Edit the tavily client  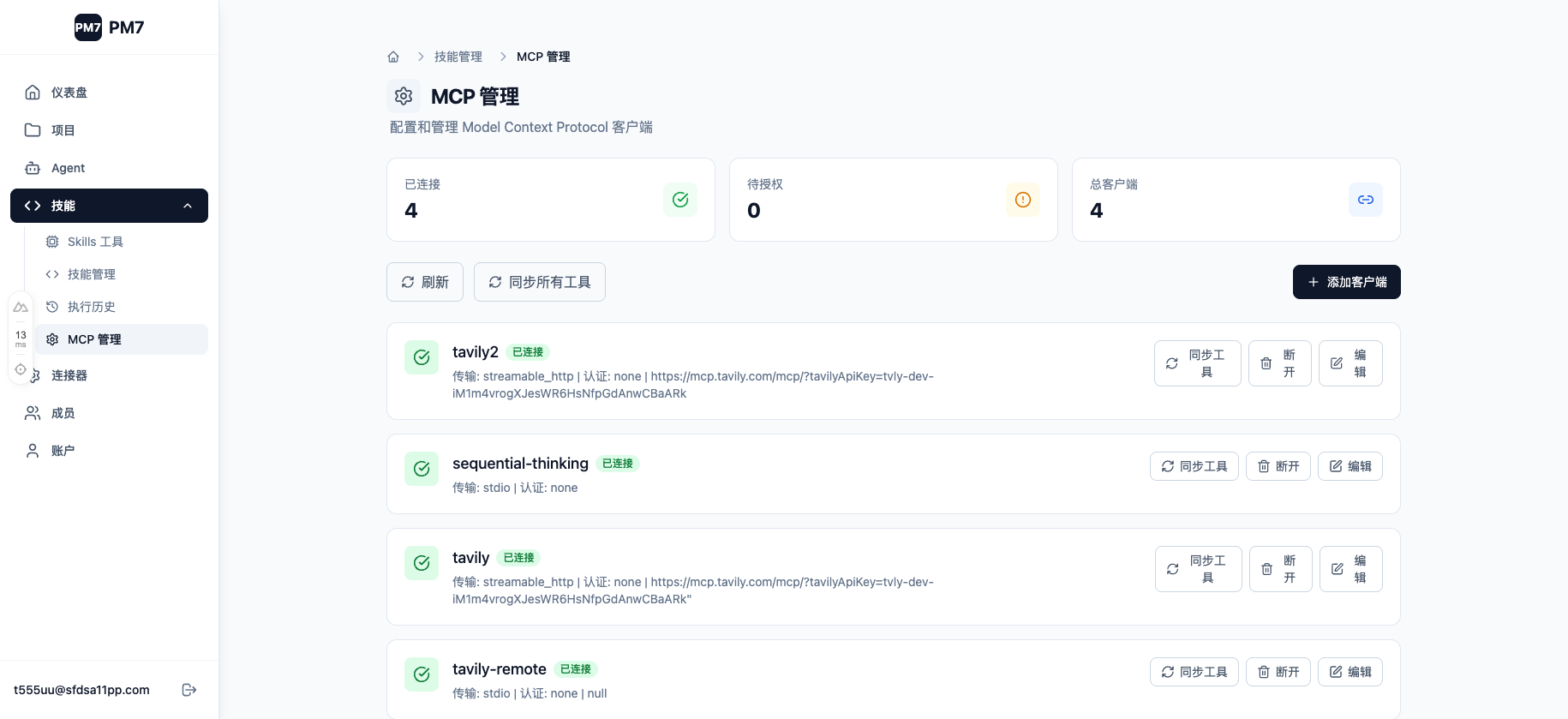(x=1351, y=569)
